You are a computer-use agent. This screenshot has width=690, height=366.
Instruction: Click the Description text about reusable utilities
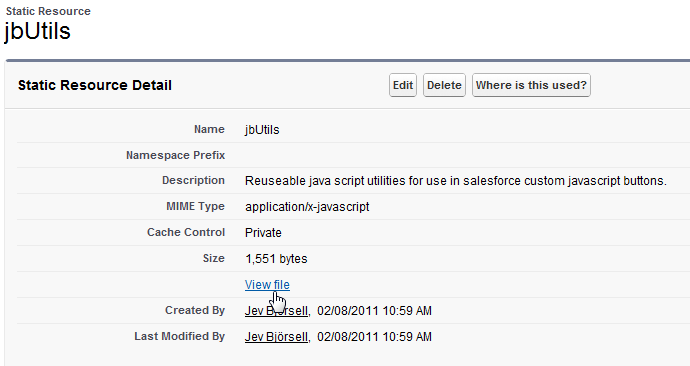coord(456,181)
